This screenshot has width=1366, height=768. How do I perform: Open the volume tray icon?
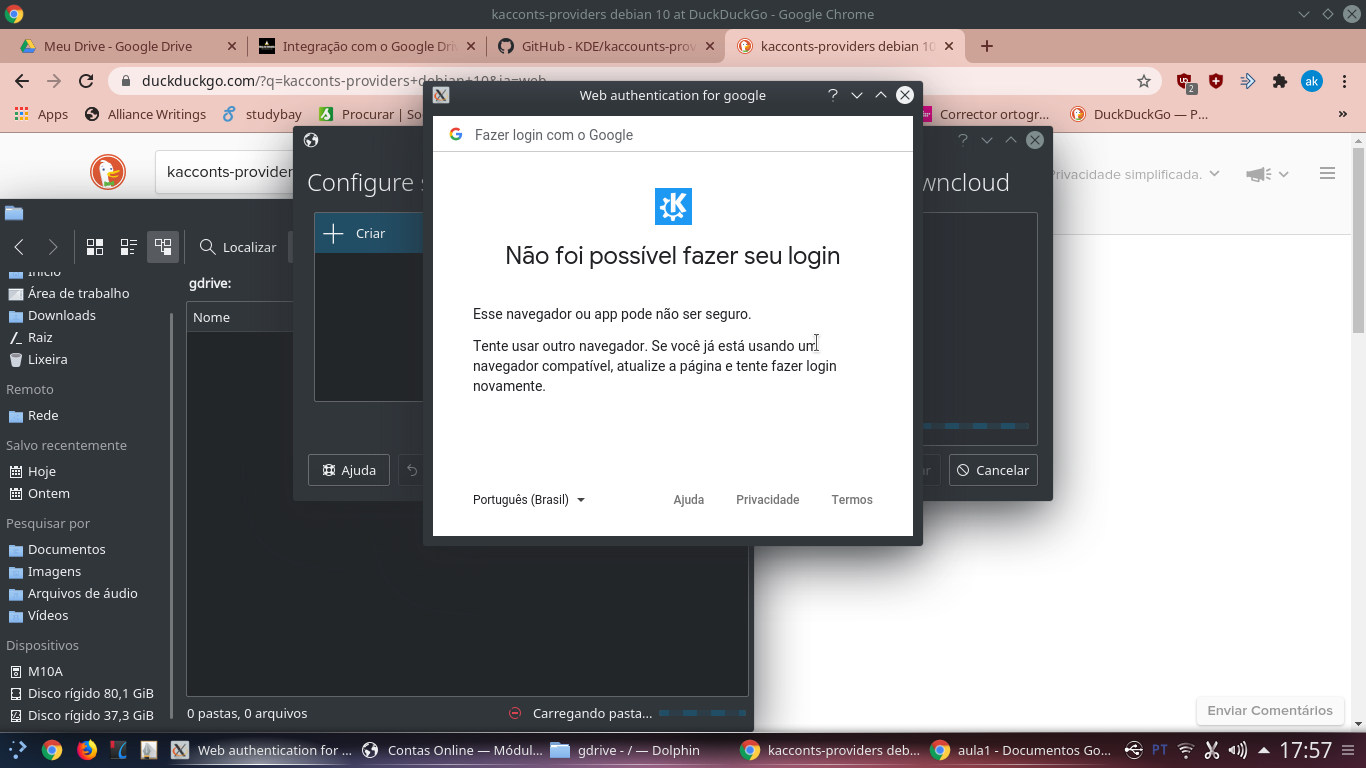point(1238,750)
